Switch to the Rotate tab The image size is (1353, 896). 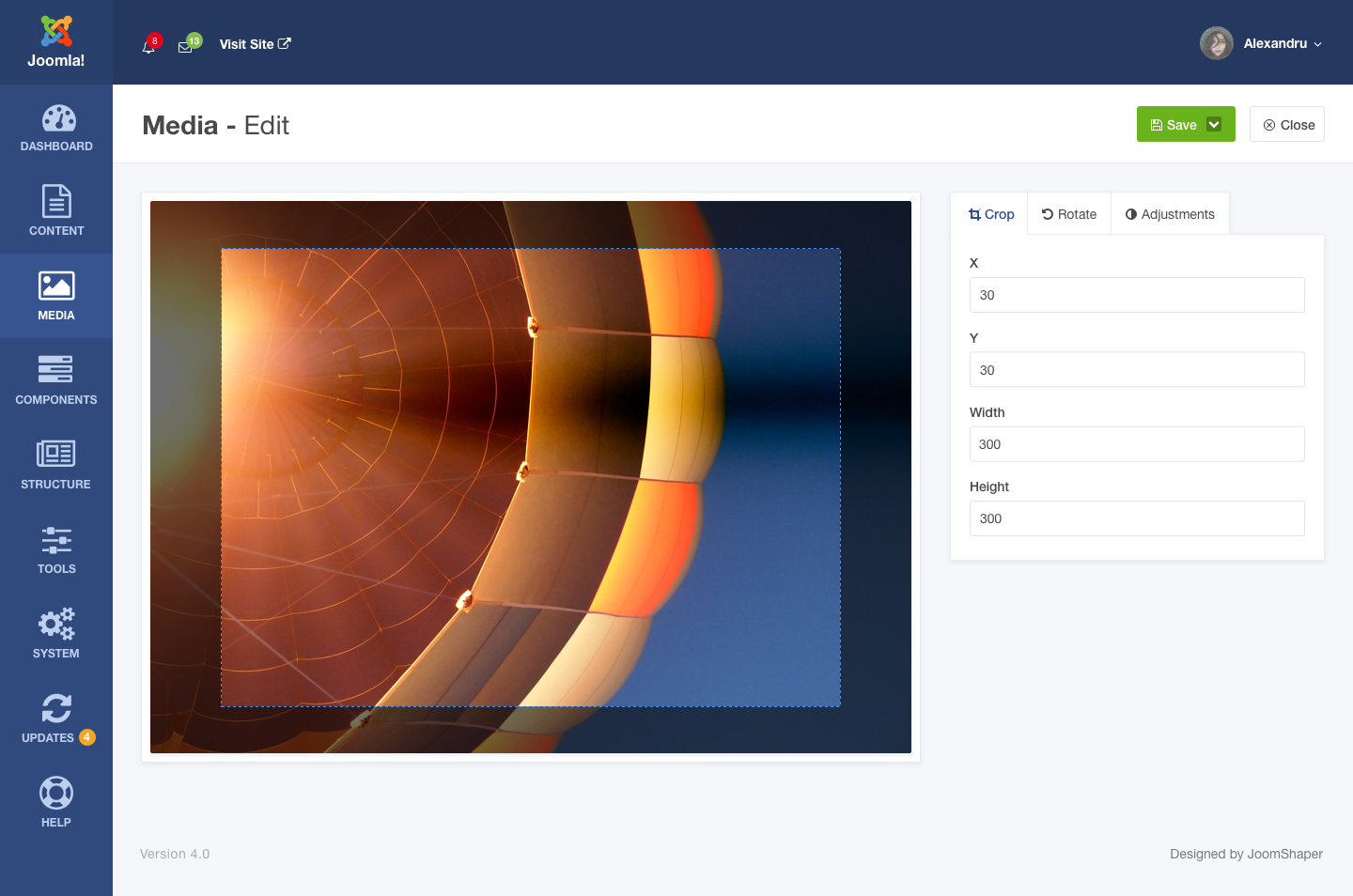pos(1069,214)
